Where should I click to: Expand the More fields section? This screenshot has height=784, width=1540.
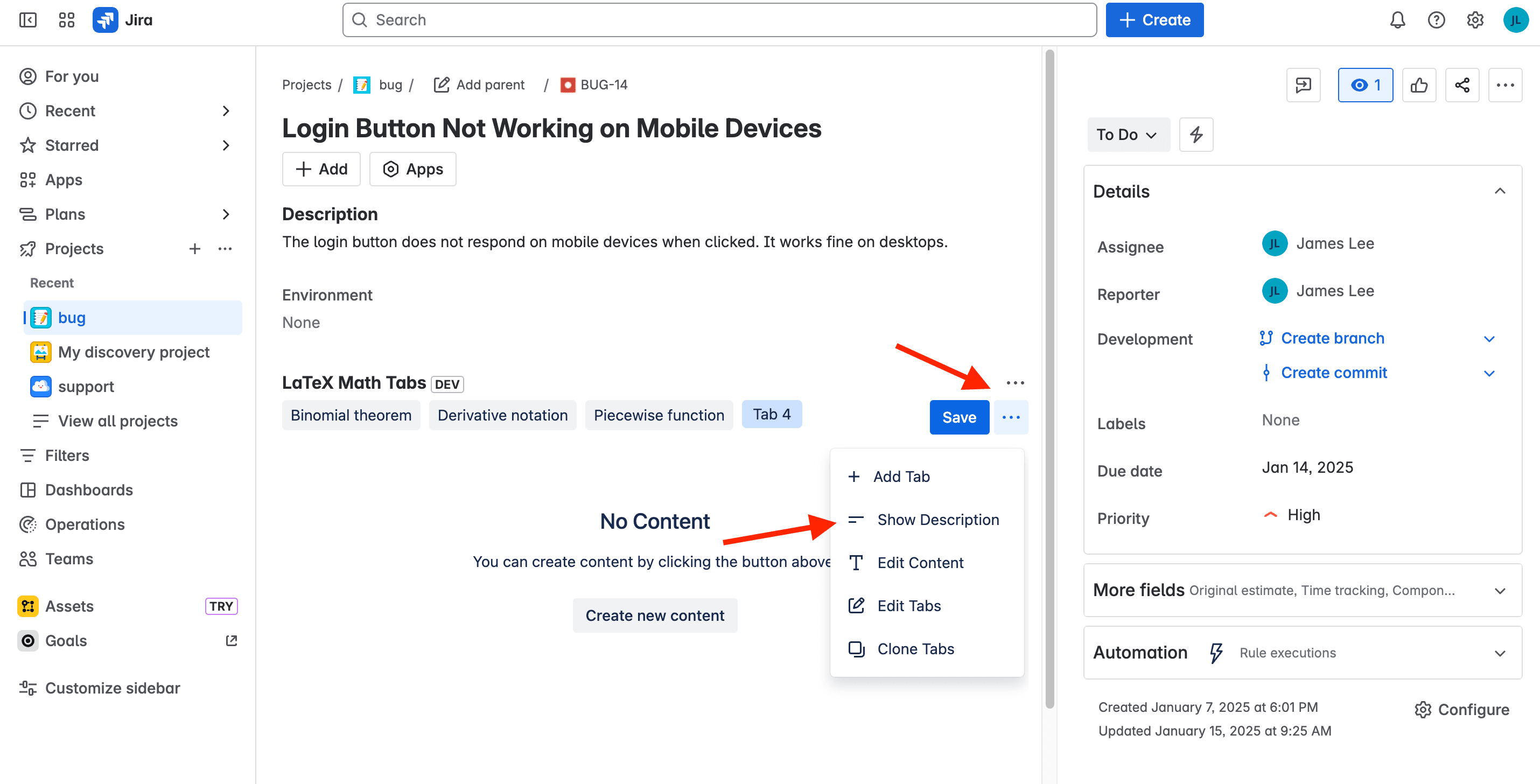pyautogui.click(x=1302, y=590)
